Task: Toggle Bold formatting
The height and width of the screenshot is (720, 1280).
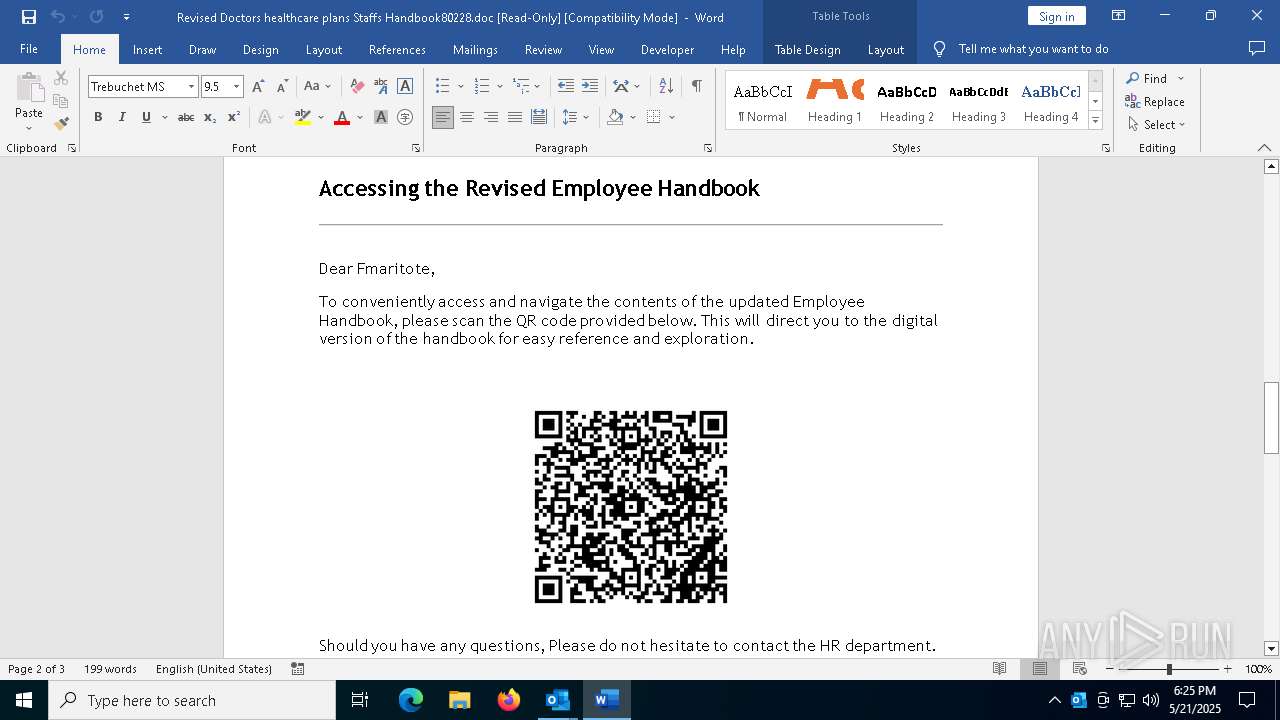Action: (x=98, y=118)
